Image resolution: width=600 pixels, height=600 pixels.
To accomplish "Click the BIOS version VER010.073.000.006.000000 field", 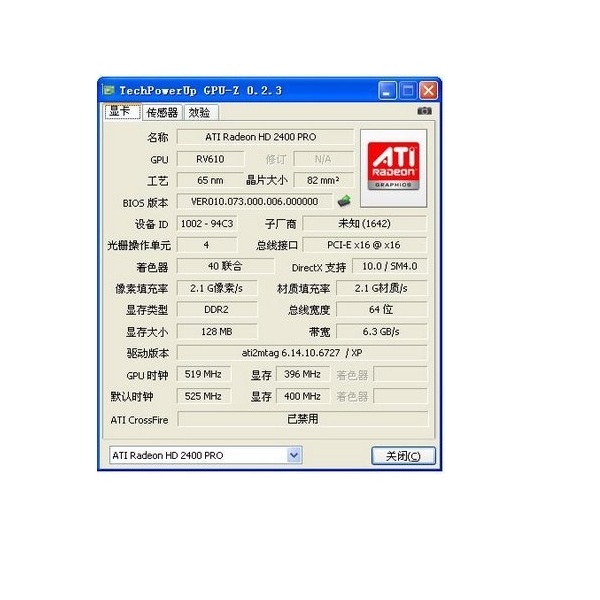I will 254,202.
